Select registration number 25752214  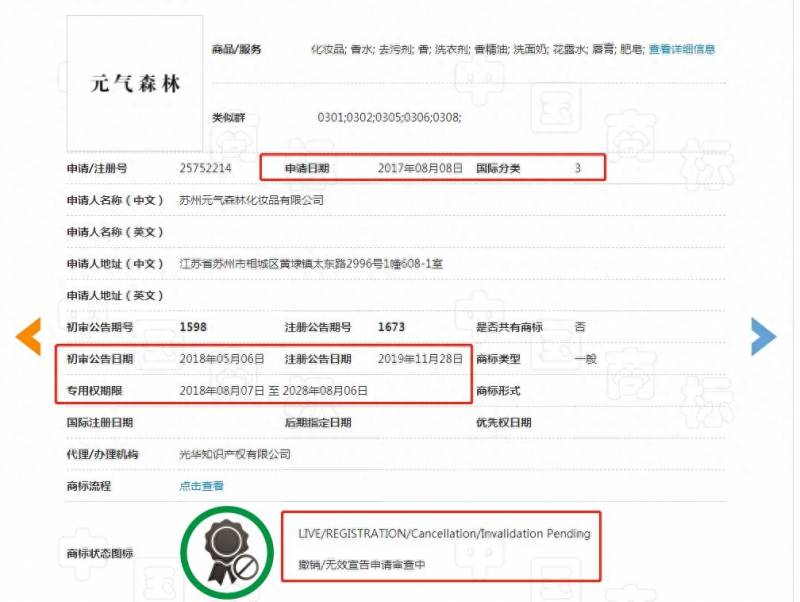(x=206, y=168)
